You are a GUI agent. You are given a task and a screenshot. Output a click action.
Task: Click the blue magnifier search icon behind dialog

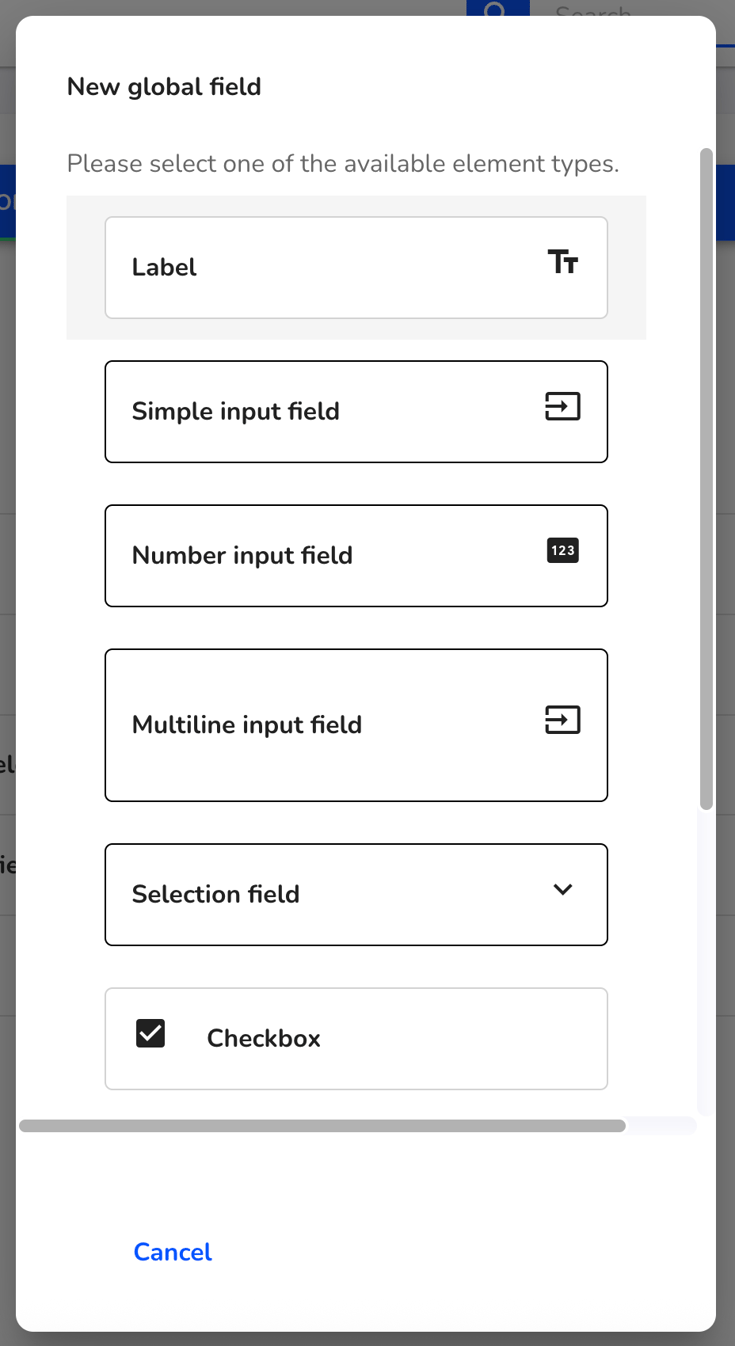pyautogui.click(x=497, y=9)
